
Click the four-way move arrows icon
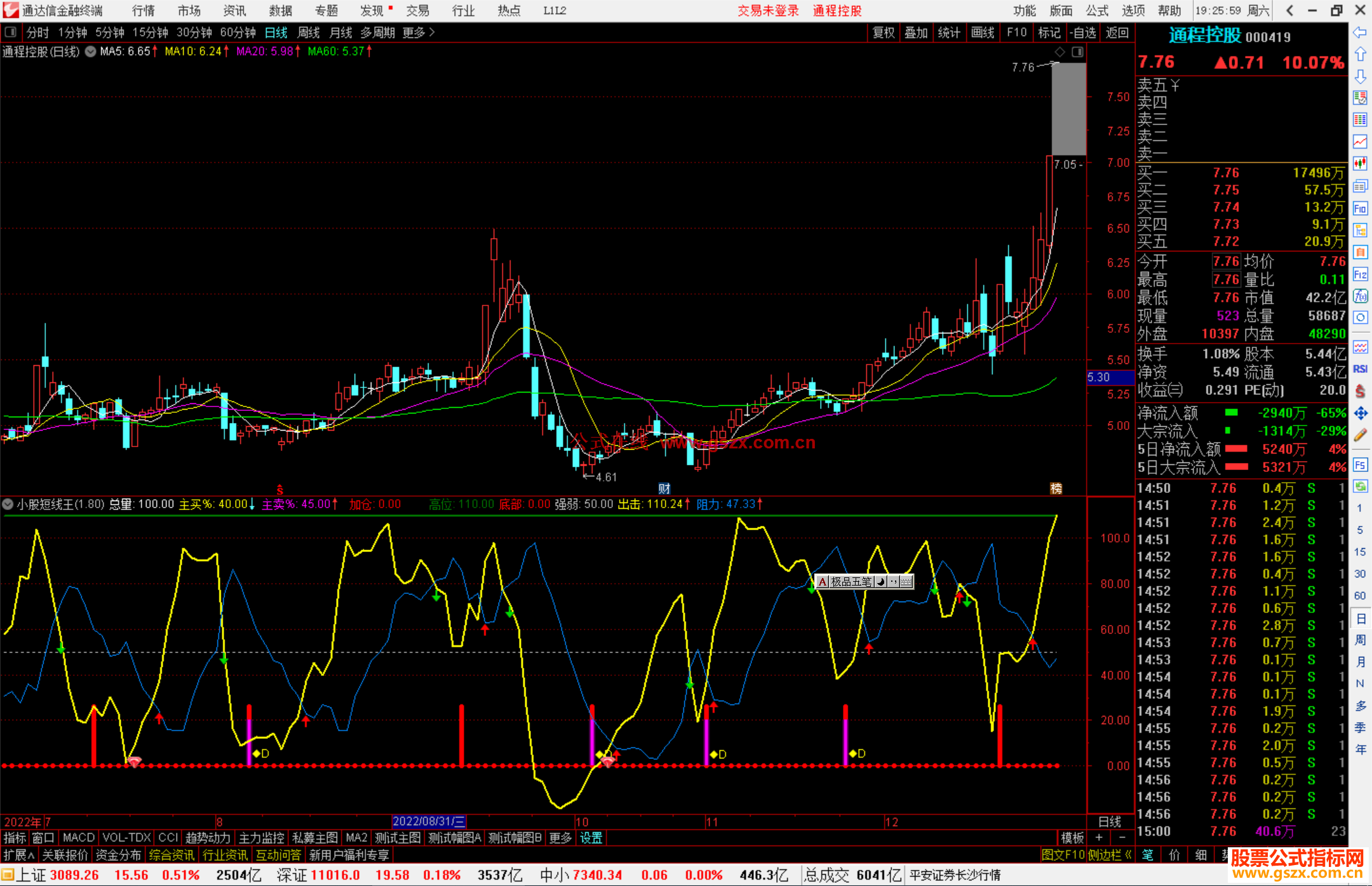pos(1360,413)
